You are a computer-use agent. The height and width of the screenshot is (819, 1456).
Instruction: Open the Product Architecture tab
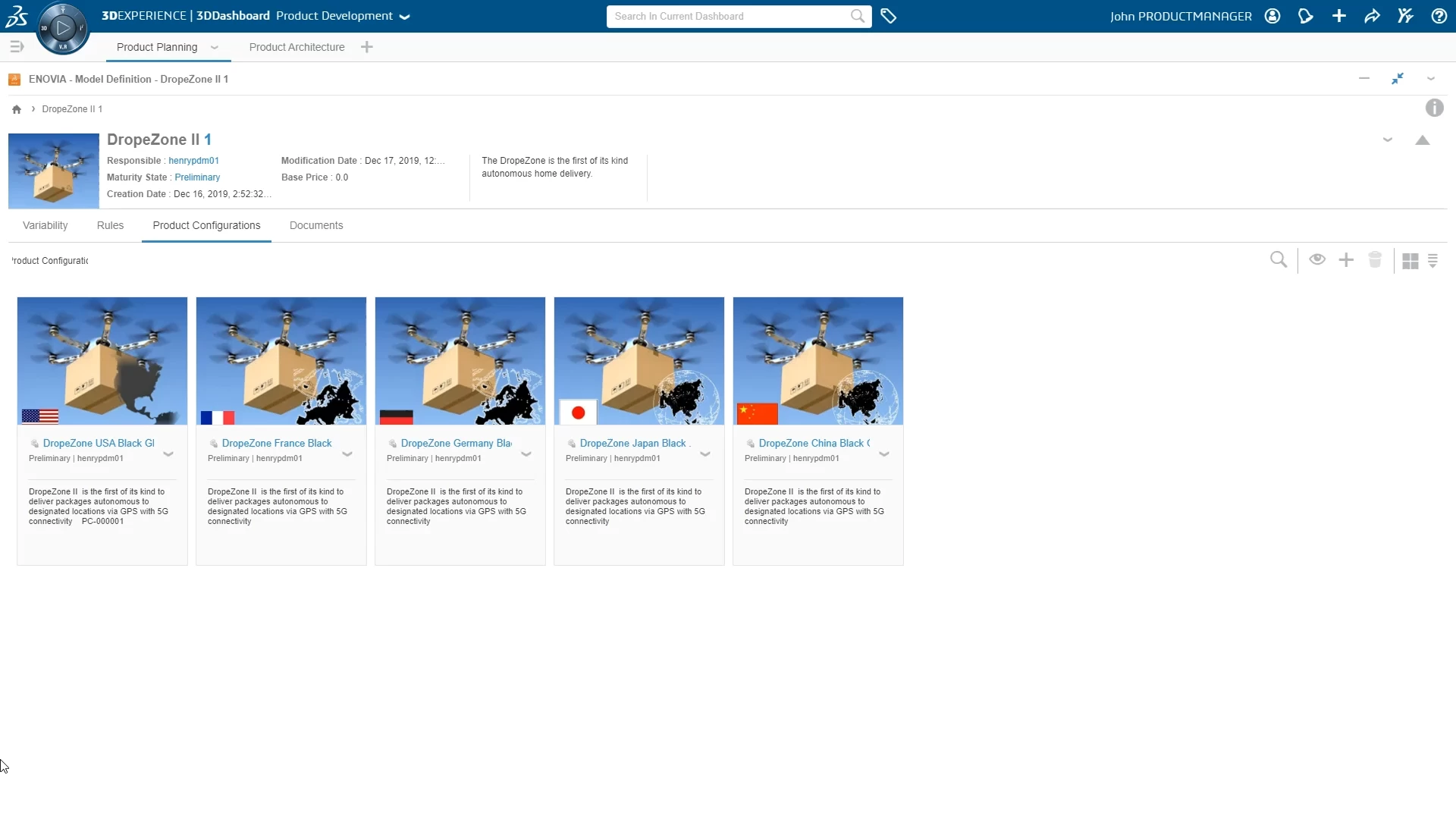(296, 46)
